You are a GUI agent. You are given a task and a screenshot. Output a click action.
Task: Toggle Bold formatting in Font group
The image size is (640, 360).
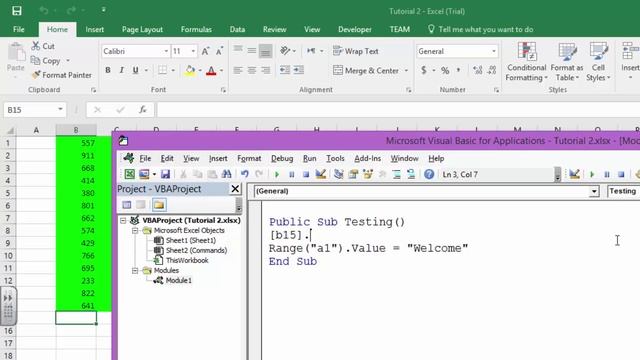pos(108,70)
